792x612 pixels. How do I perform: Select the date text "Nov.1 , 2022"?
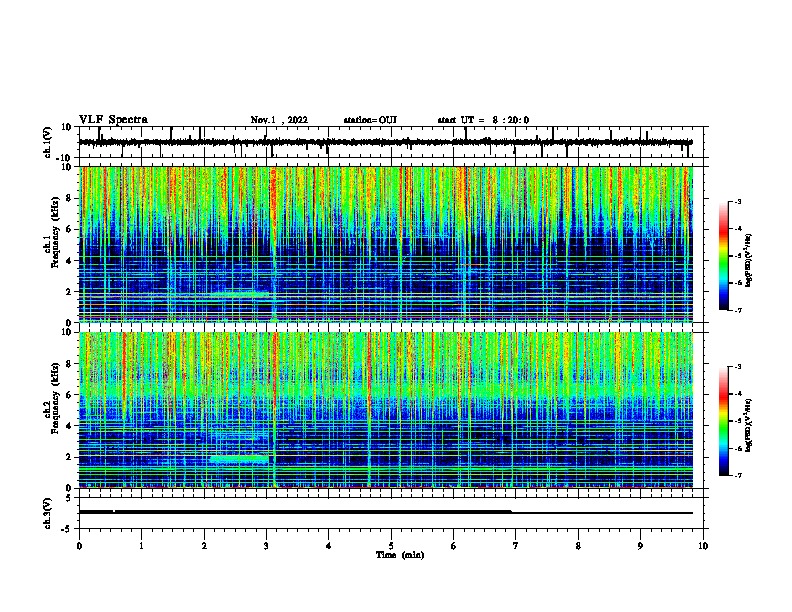(279, 120)
